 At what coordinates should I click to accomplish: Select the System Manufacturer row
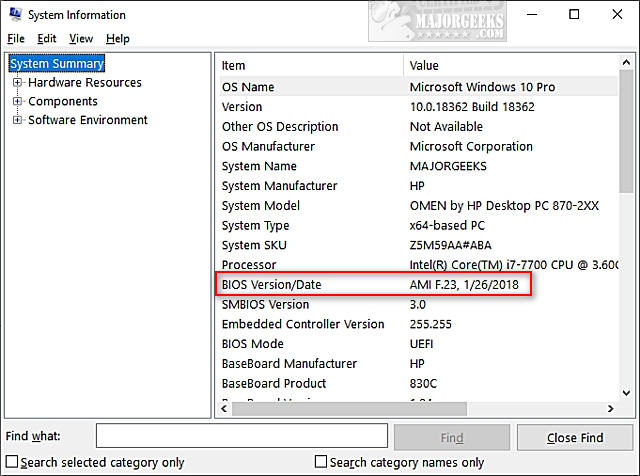419,186
